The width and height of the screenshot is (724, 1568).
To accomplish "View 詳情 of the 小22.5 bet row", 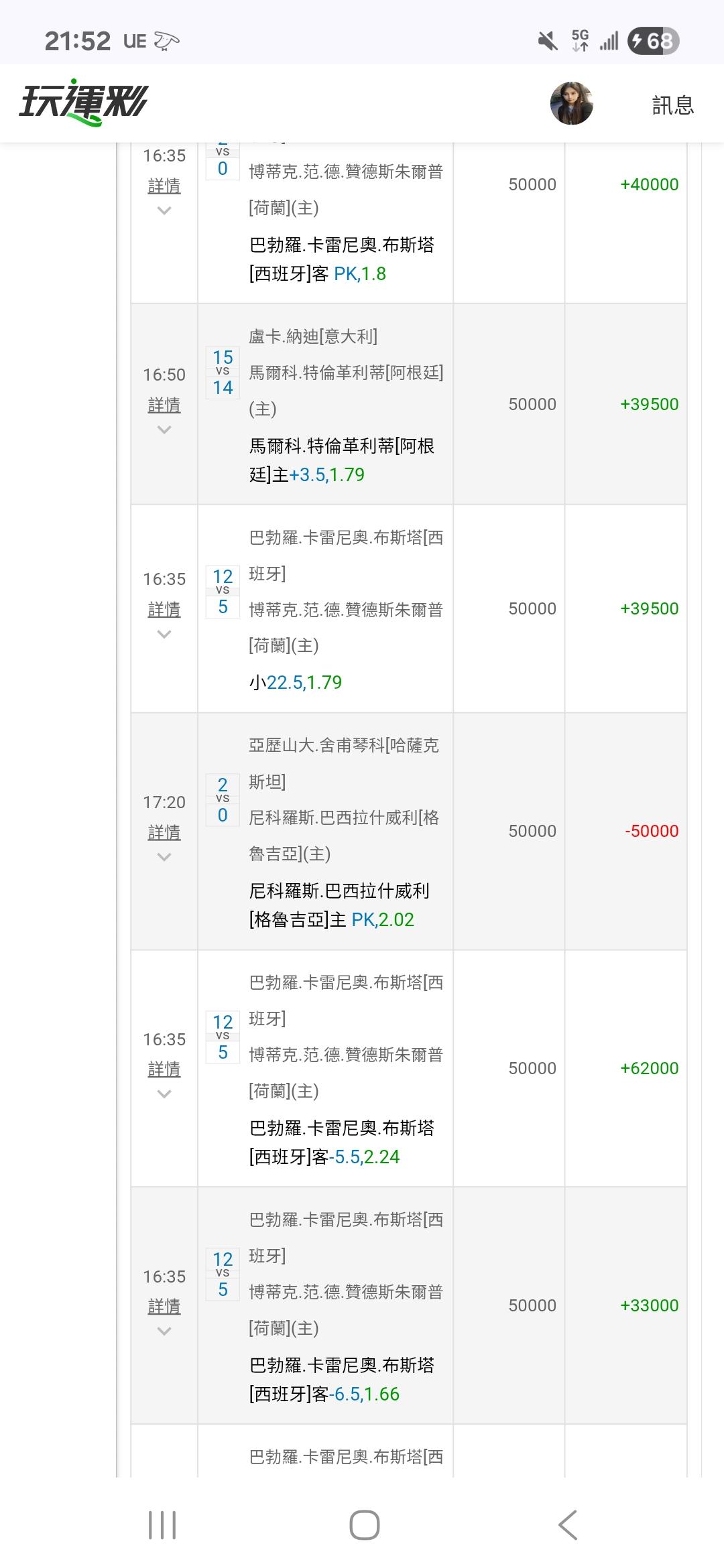I will 164,609.
